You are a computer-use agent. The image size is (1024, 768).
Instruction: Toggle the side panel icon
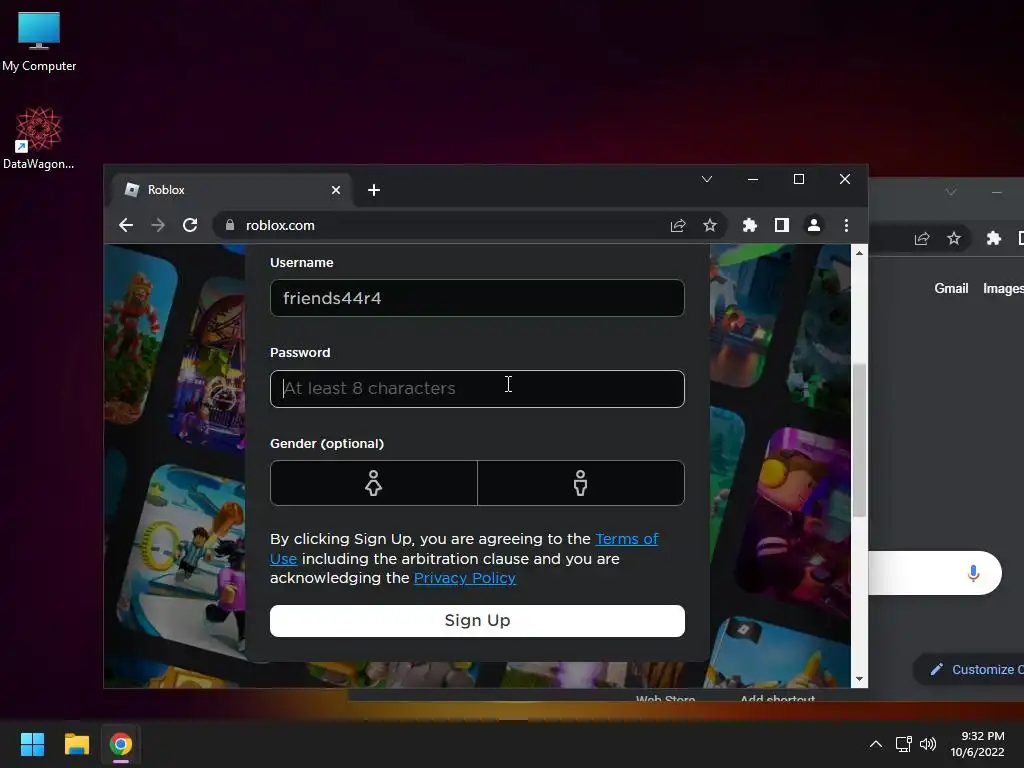[x=782, y=225]
